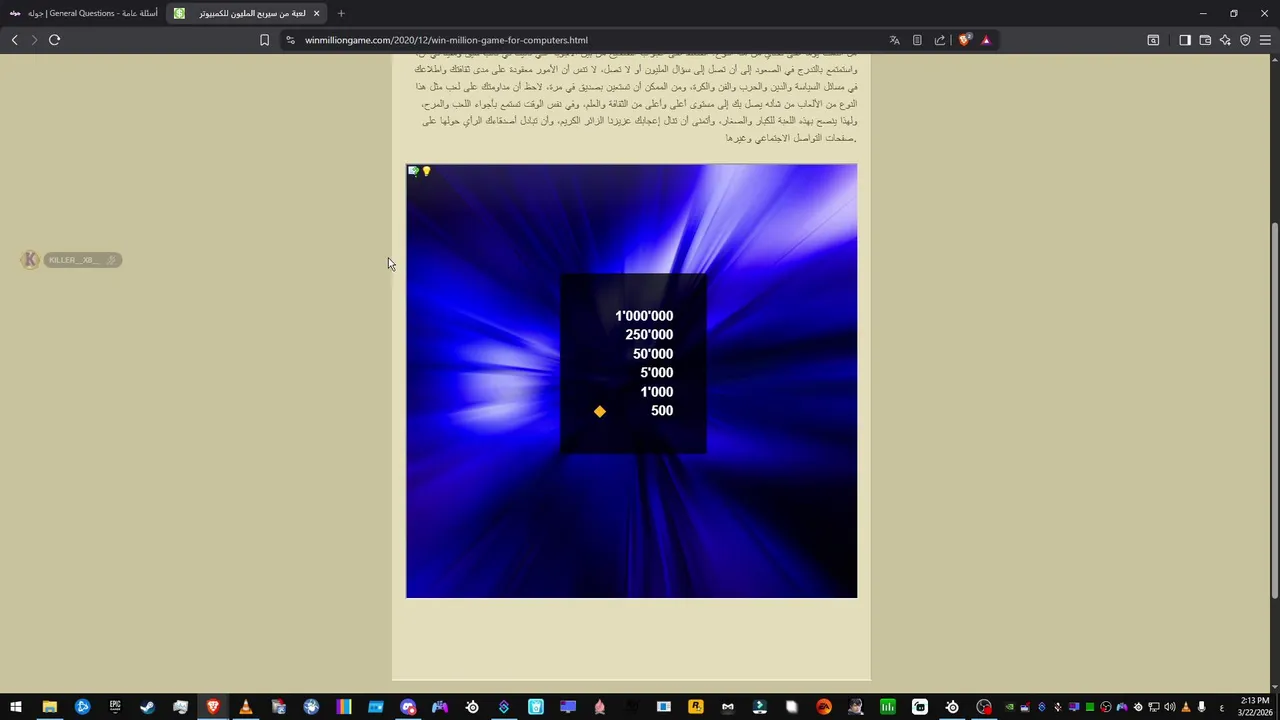Screen dimensions: 1280x720
Task: Click the page vertical scrollbar
Action: [x=1274, y=410]
